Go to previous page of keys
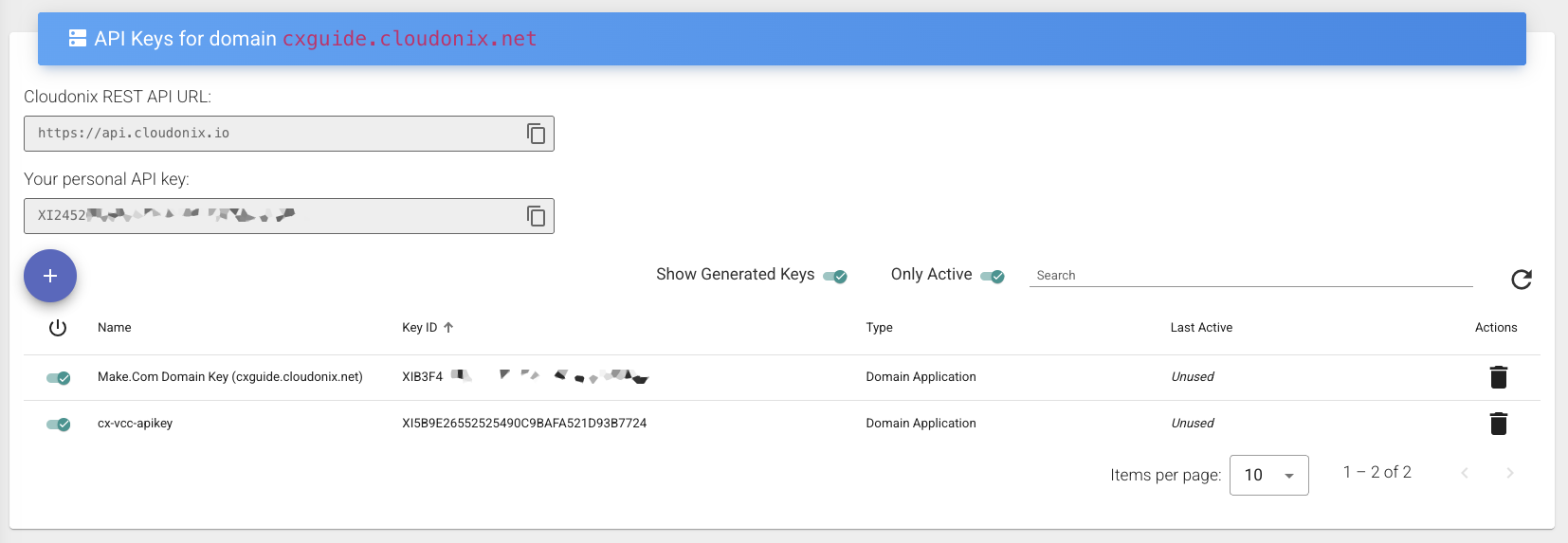 point(1465,473)
